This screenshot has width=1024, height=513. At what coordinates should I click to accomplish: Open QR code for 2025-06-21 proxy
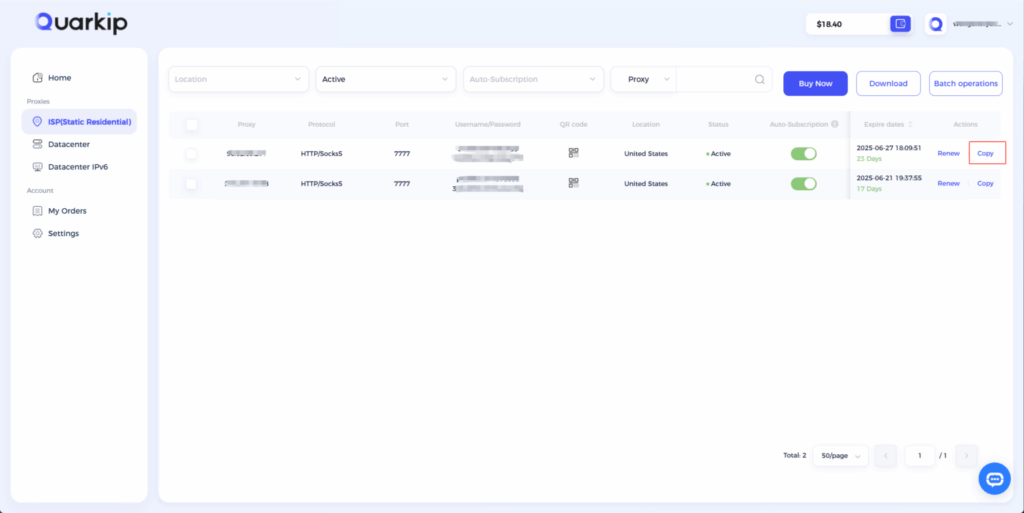573,183
